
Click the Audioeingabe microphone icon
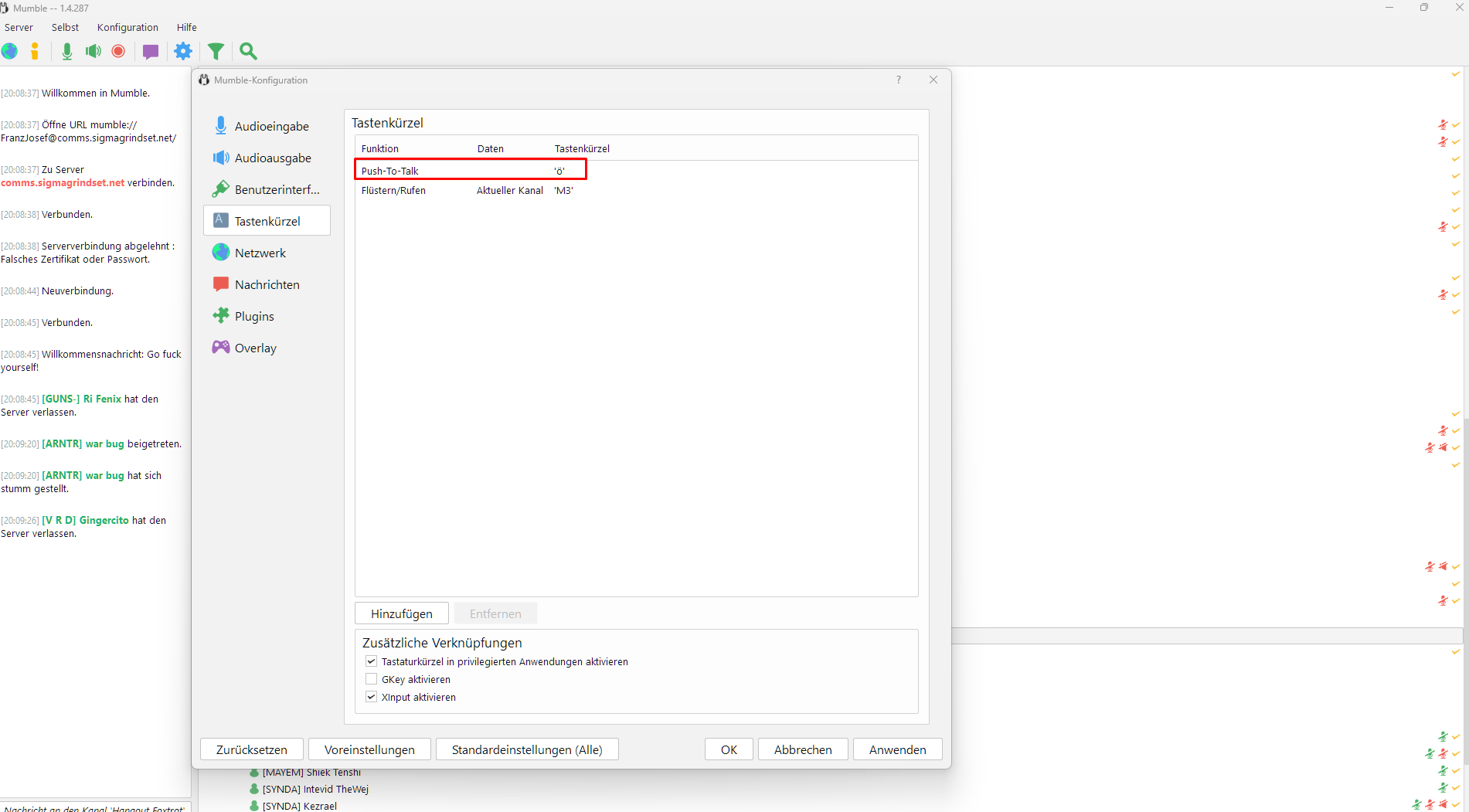(221, 125)
